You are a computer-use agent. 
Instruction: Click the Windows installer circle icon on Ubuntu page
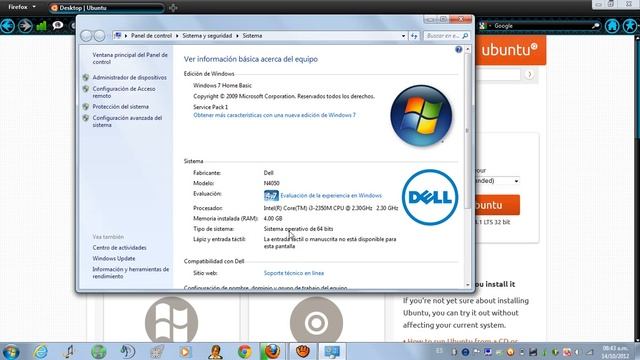click(x=171, y=322)
